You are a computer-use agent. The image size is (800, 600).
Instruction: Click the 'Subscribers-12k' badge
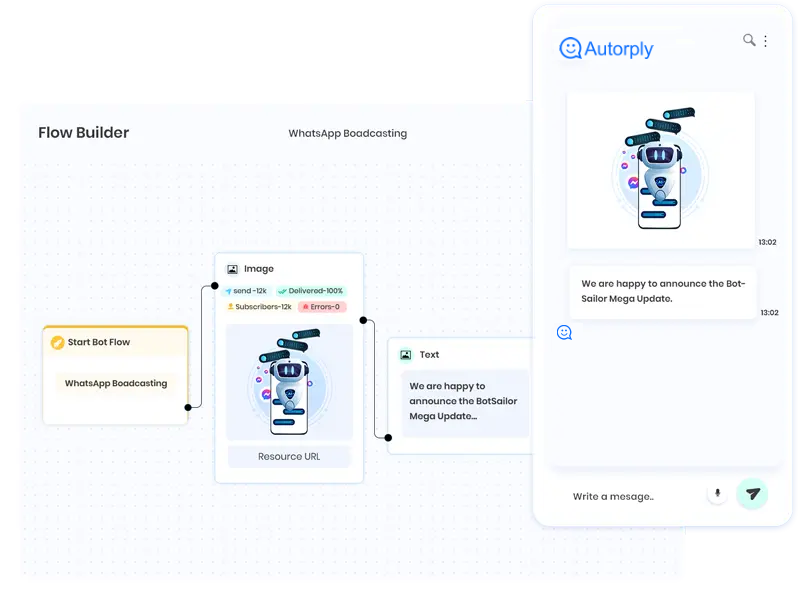[262, 306]
